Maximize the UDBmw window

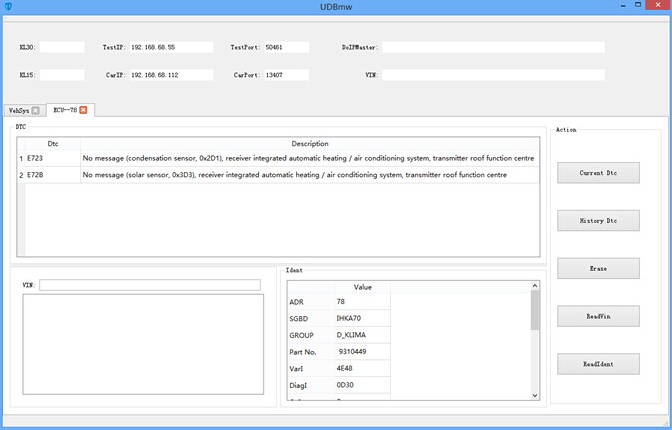pyautogui.click(x=638, y=5)
